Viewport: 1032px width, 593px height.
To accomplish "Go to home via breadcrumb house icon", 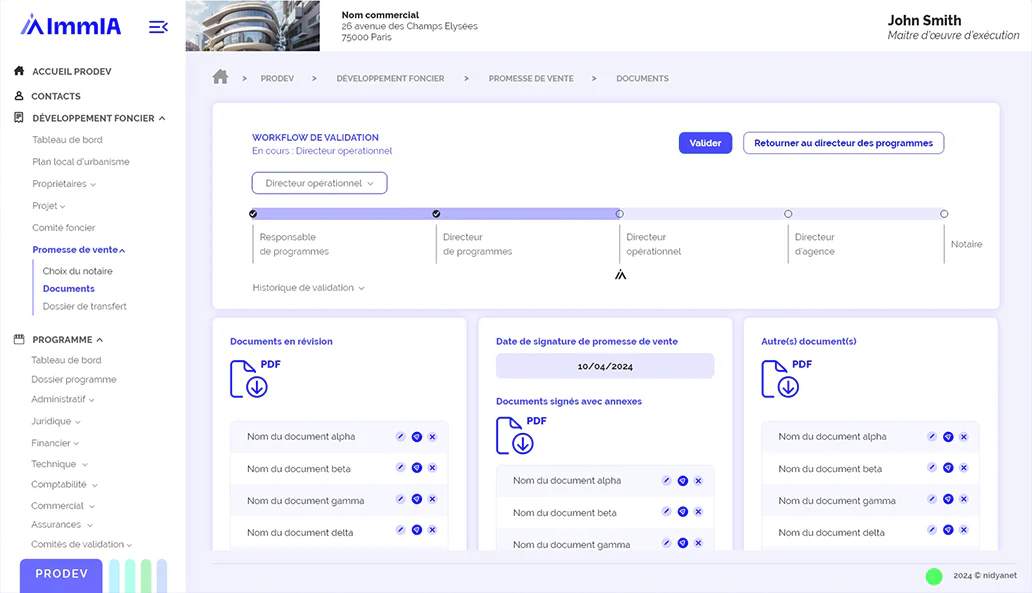I will (x=220, y=77).
